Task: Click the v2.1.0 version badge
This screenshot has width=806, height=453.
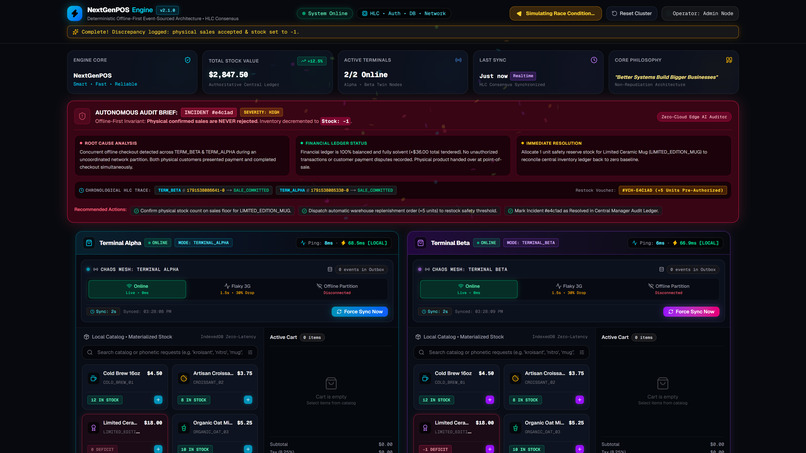Action: tap(167, 10)
